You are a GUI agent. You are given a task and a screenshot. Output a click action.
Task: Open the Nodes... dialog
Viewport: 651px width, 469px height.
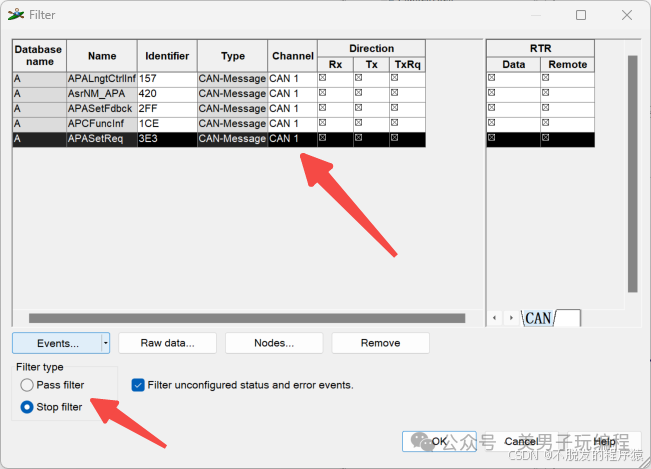(274, 343)
